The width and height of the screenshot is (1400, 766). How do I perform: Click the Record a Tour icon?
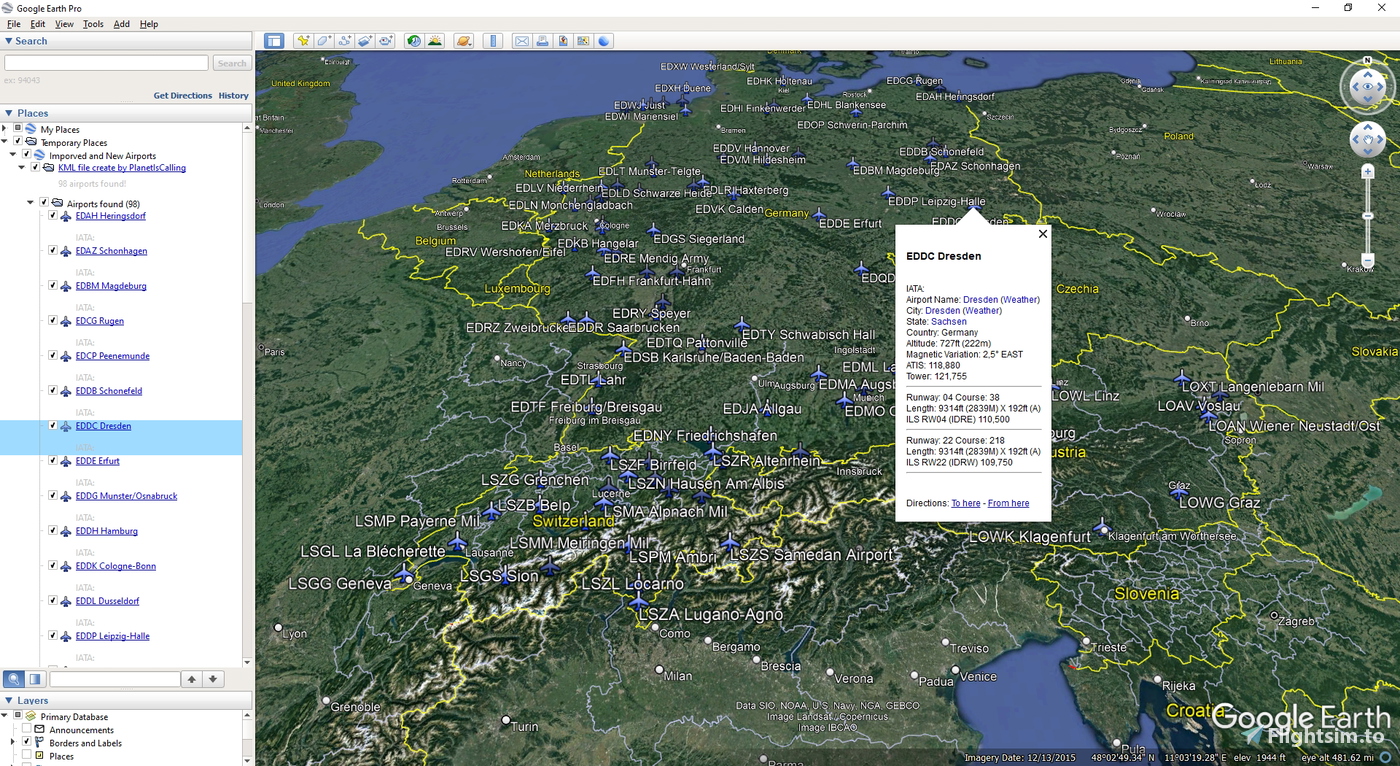386,41
